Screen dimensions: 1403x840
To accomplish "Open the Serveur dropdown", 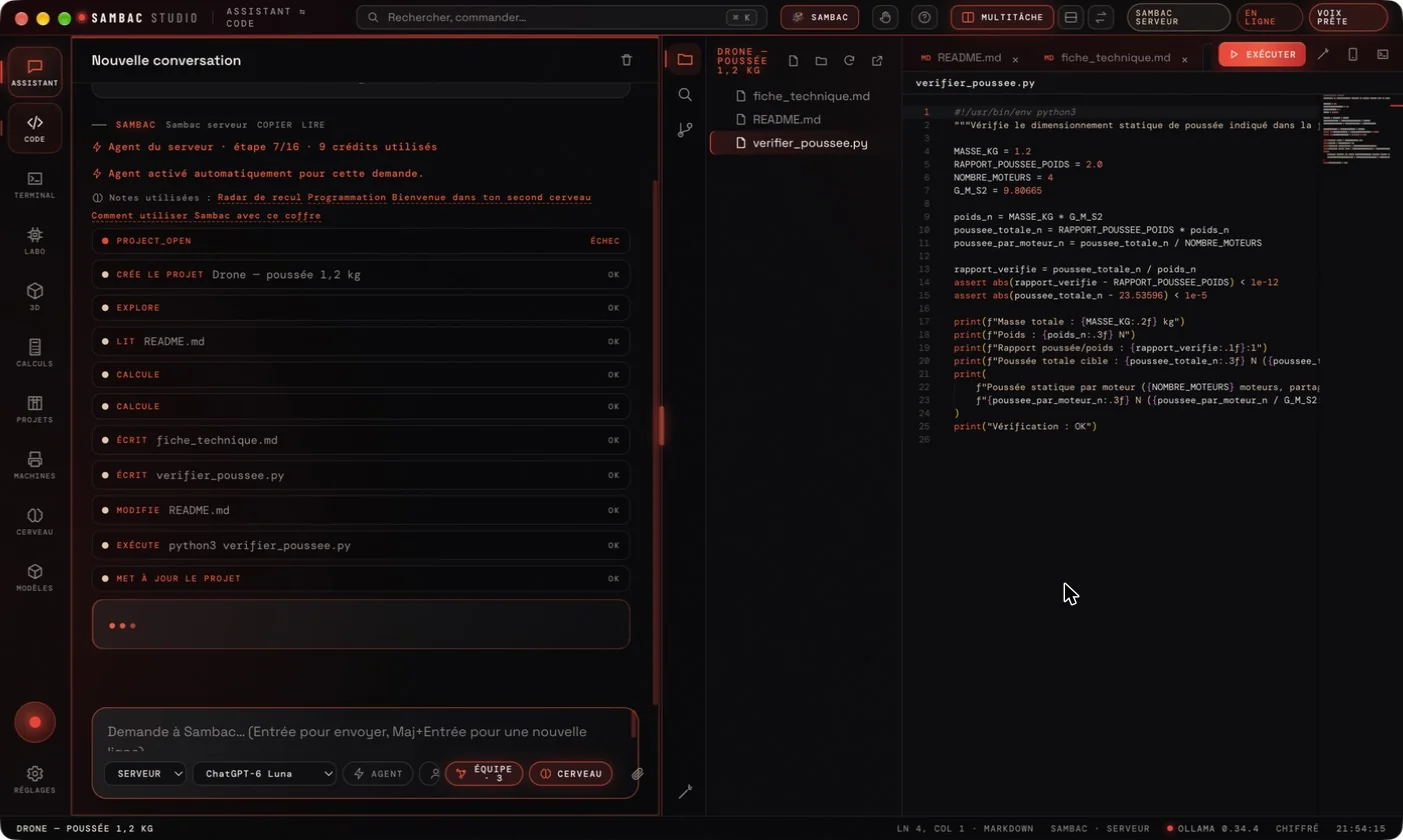I will pos(145,773).
